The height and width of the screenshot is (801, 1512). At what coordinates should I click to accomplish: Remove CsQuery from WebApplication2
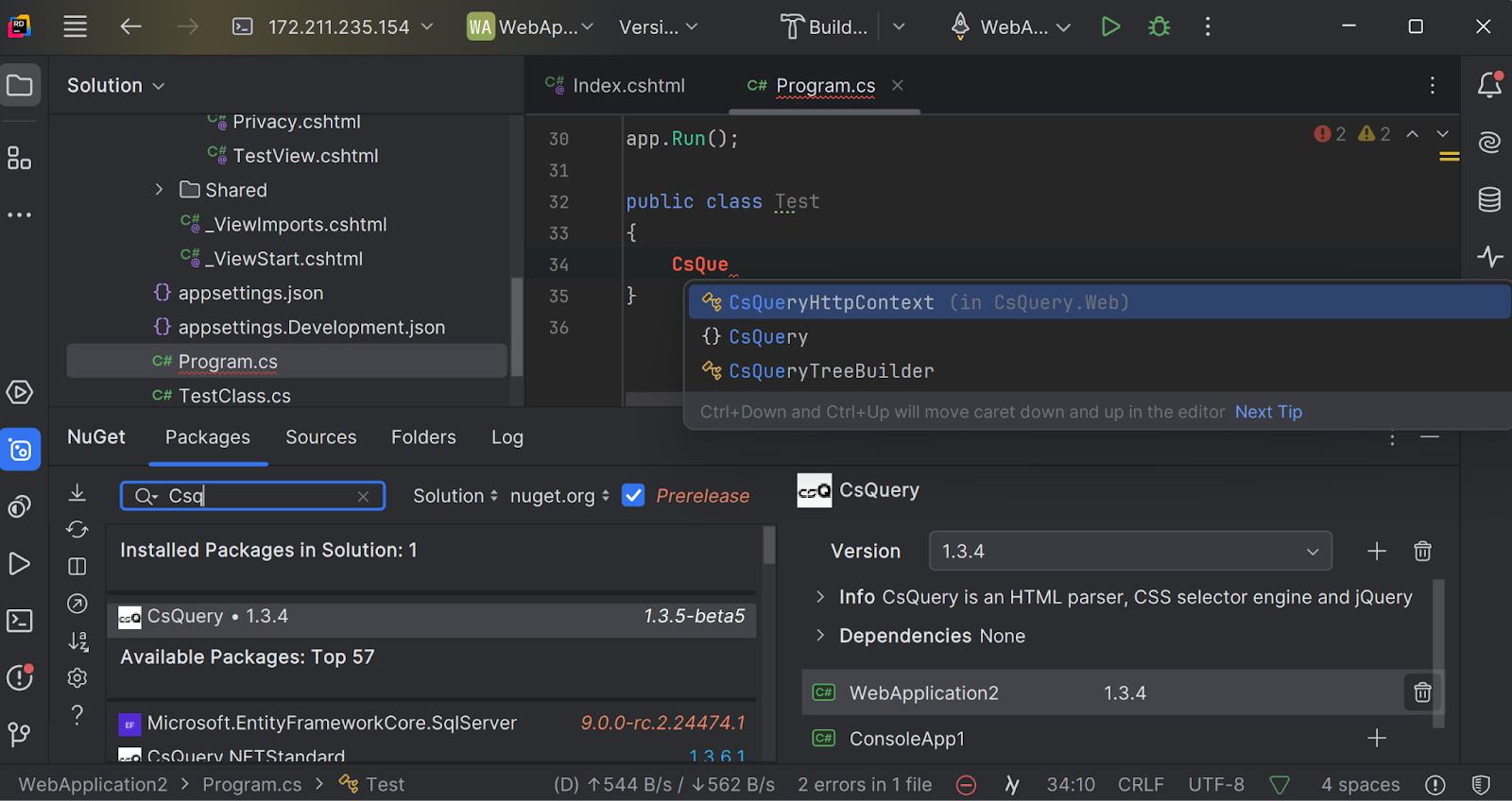(1422, 692)
